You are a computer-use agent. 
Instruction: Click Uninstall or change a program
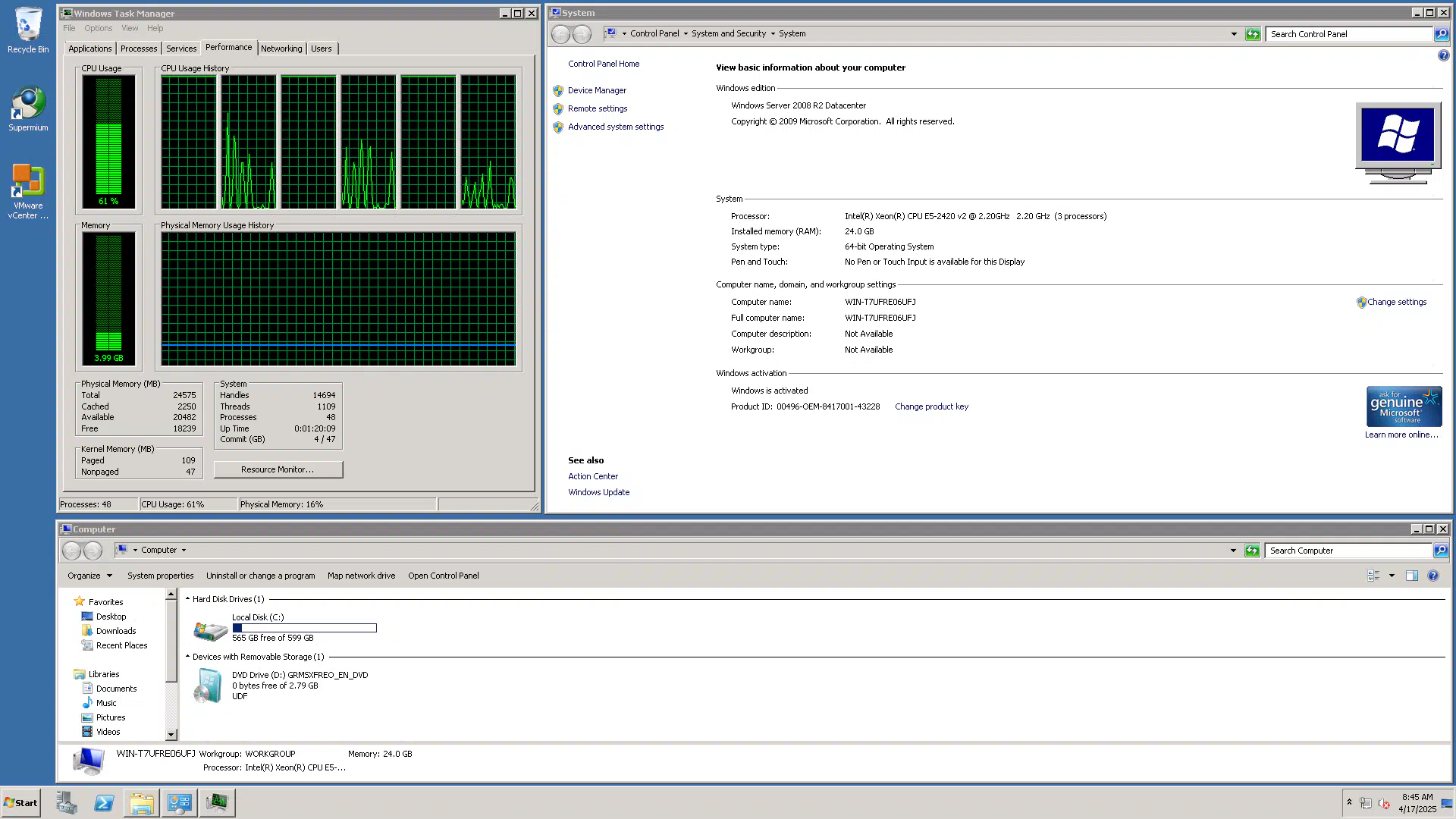pyautogui.click(x=260, y=576)
